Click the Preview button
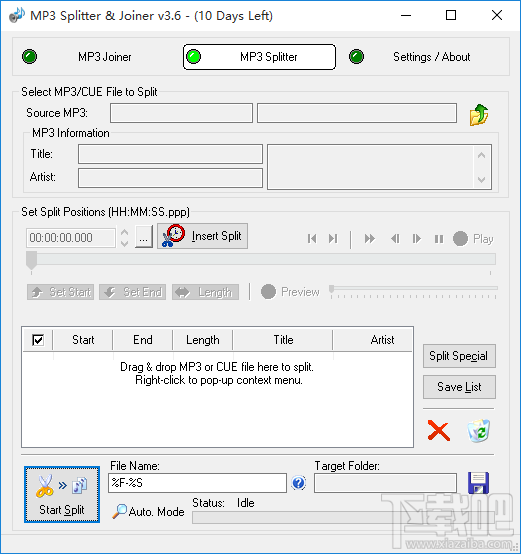521x554 pixels. pos(290,292)
